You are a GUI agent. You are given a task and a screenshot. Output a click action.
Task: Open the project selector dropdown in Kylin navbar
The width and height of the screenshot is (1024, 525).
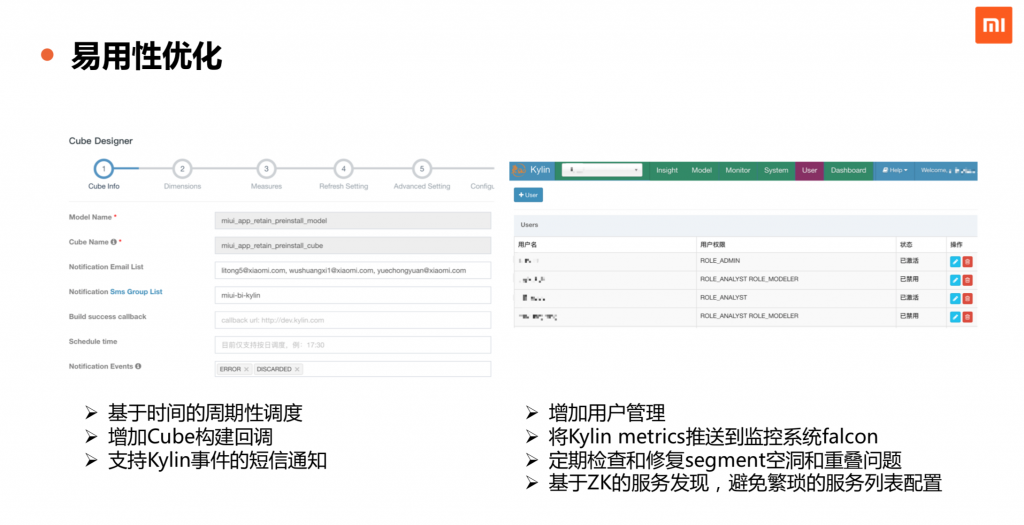(602, 171)
